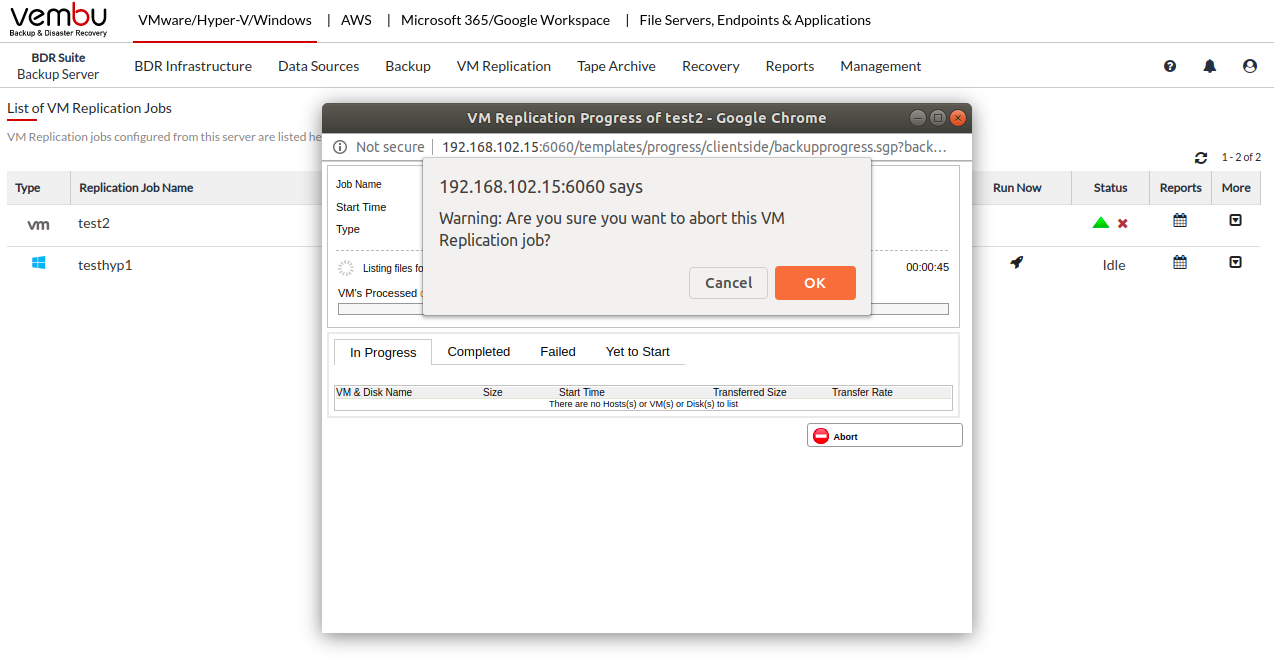Click the help question mark icon

click(x=1170, y=66)
